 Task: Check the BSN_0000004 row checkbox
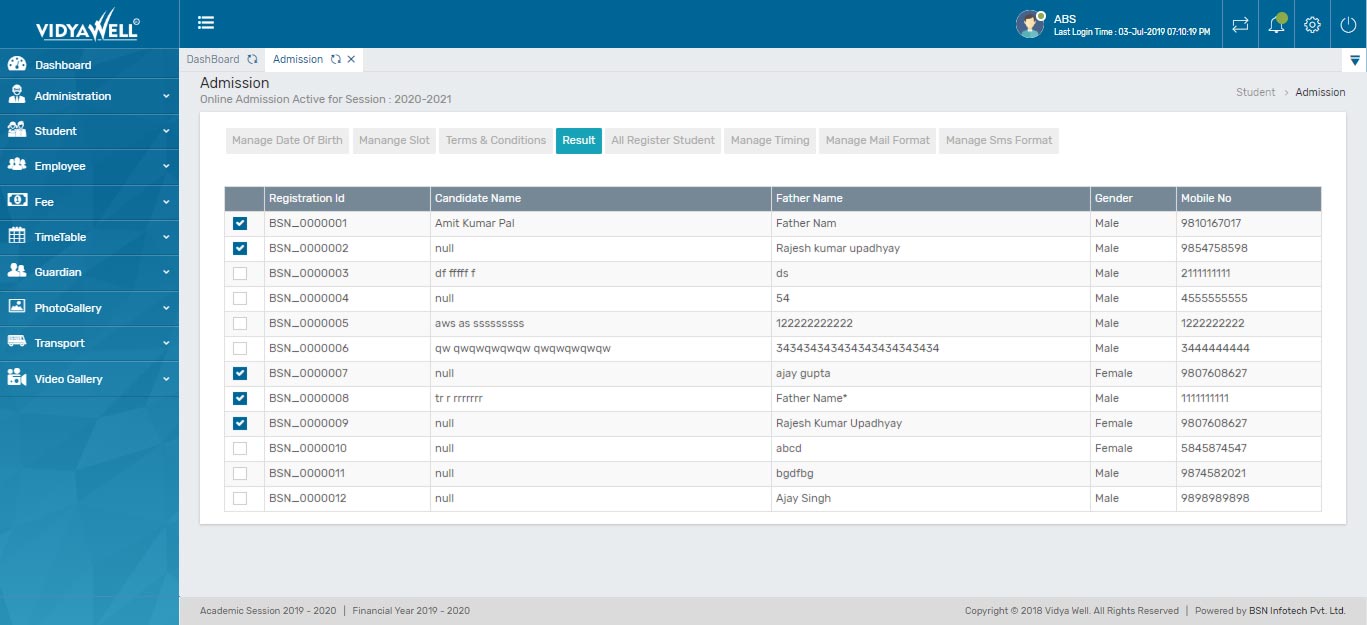pyautogui.click(x=240, y=298)
